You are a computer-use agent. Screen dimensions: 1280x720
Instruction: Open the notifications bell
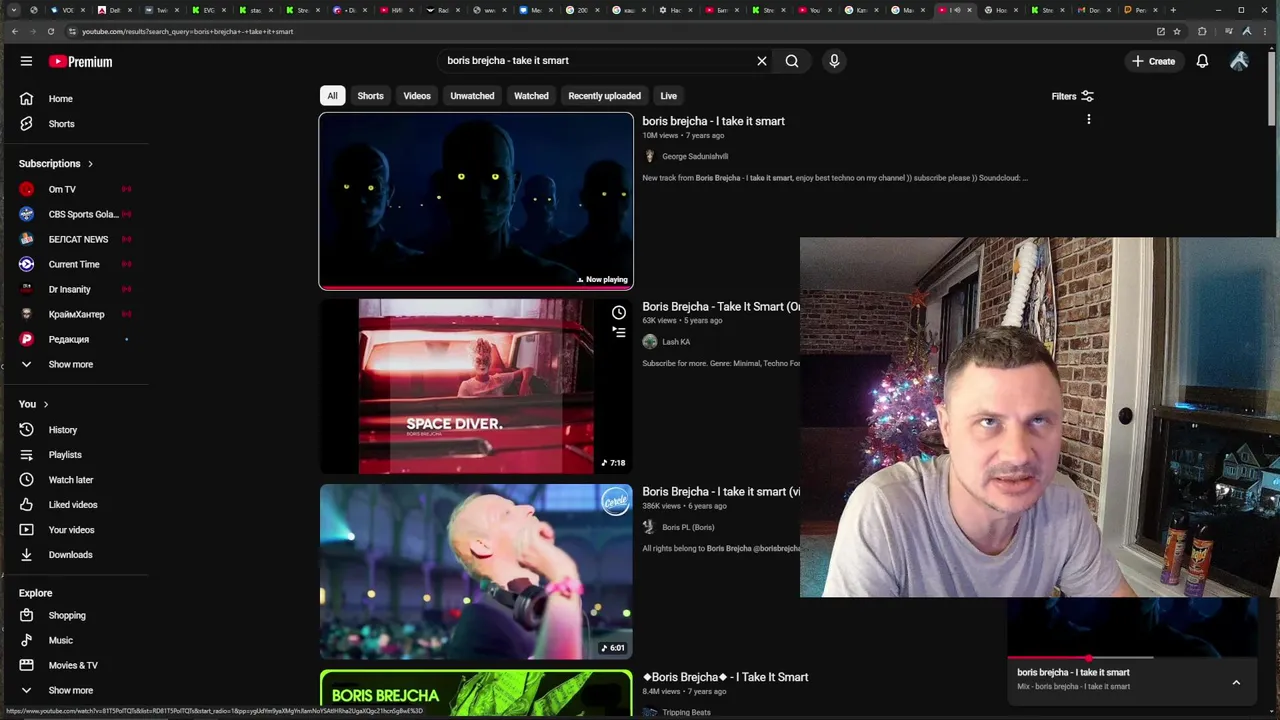[x=1202, y=61]
